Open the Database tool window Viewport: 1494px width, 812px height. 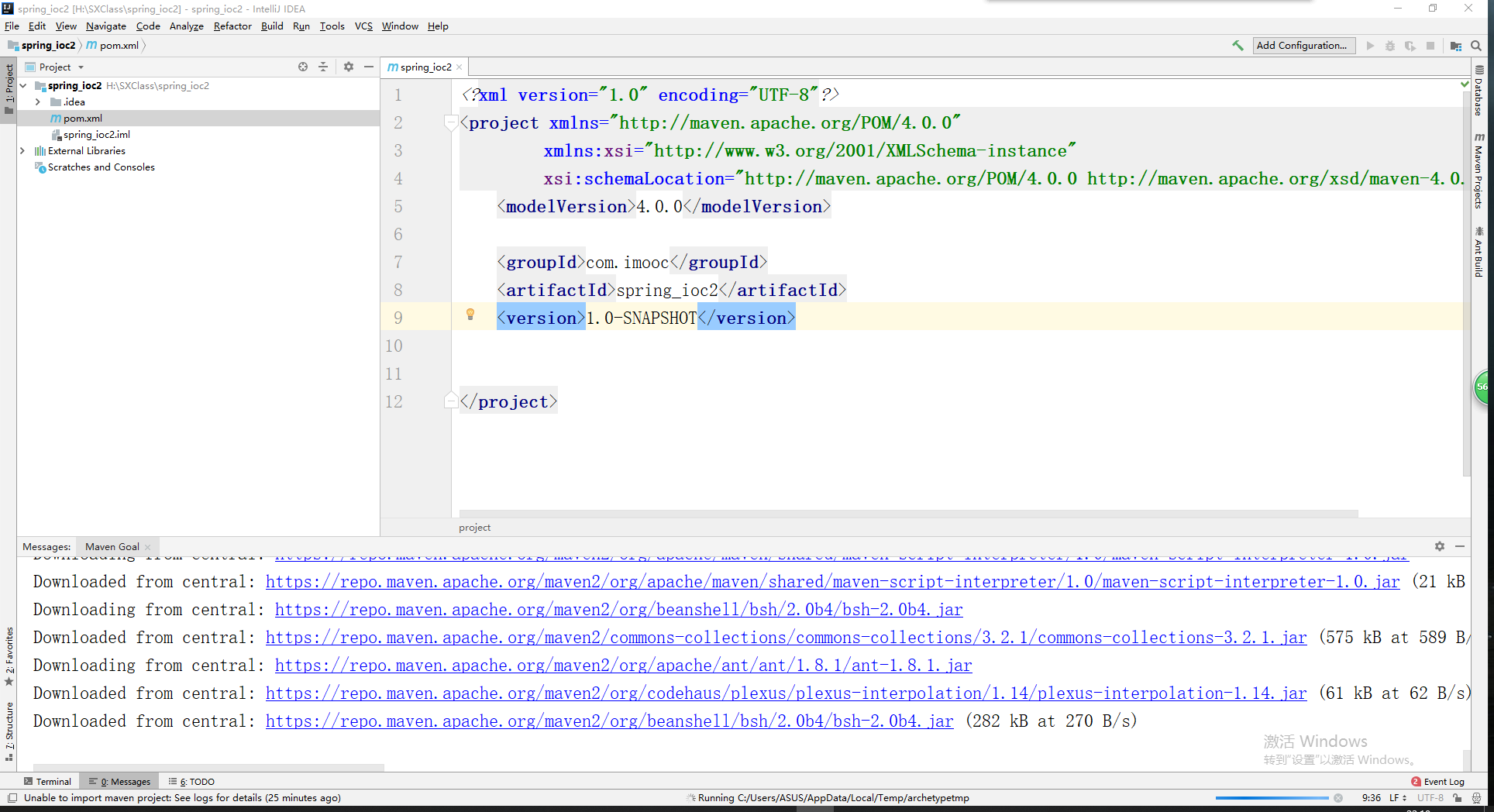pyautogui.click(x=1479, y=91)
